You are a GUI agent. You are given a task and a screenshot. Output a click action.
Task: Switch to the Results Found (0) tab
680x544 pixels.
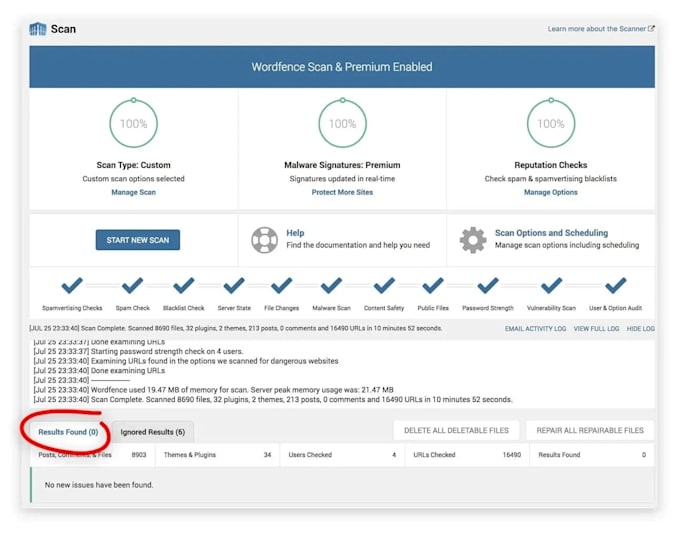click(x=68, y=432)
